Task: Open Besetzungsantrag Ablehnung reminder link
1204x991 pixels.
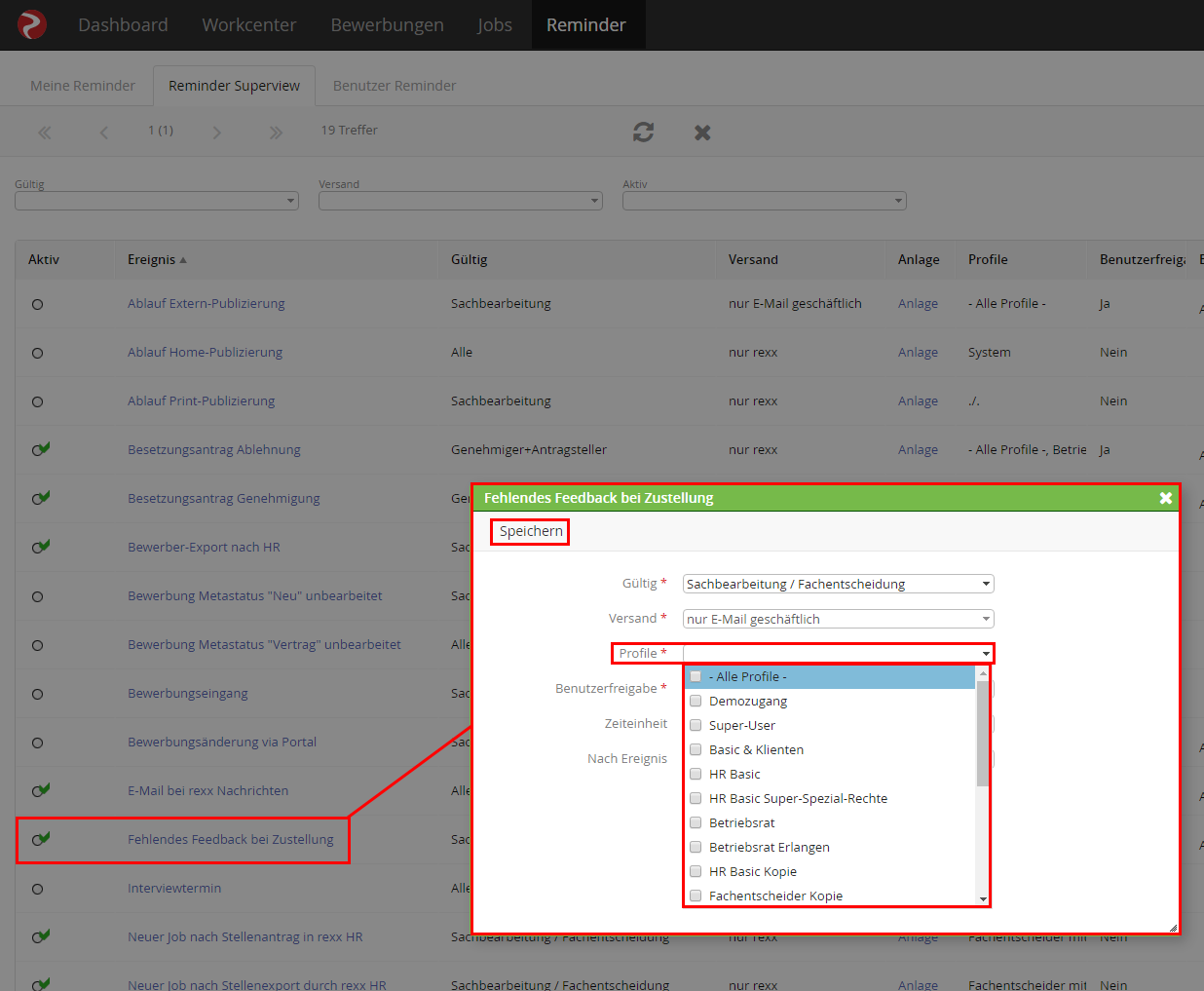Action: click(x=214, y=450)
